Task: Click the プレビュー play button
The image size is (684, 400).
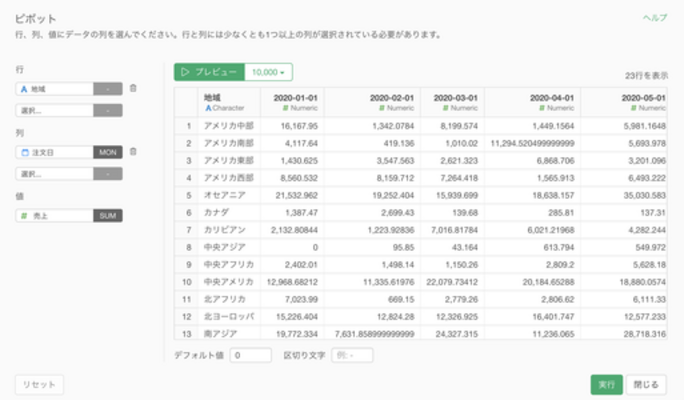Action: [x=208, y=73]
